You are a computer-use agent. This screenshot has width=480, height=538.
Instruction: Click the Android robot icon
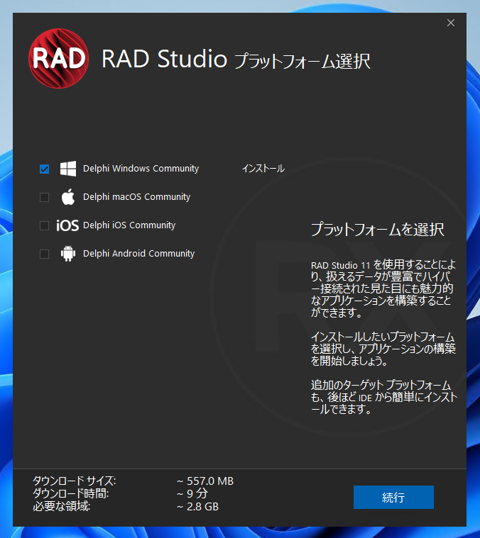pyautogui.click(x=68, y=254)
